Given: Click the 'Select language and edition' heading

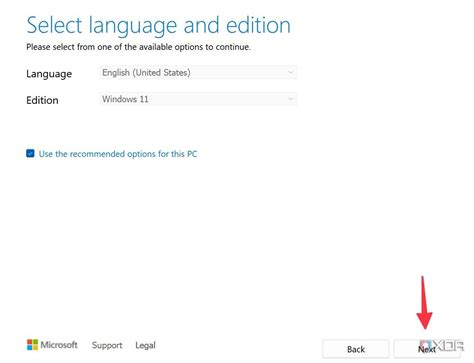Looking at the screenshot, I should click(x=159, y=25).
